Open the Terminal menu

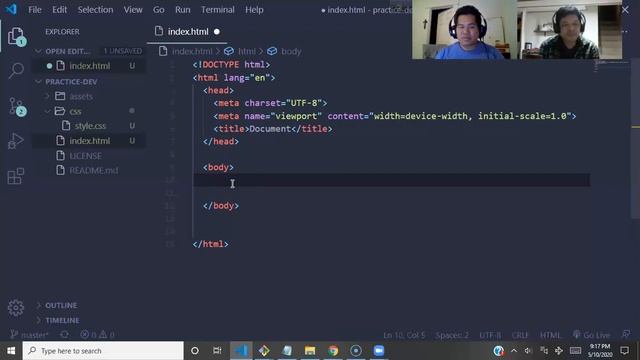218,9
